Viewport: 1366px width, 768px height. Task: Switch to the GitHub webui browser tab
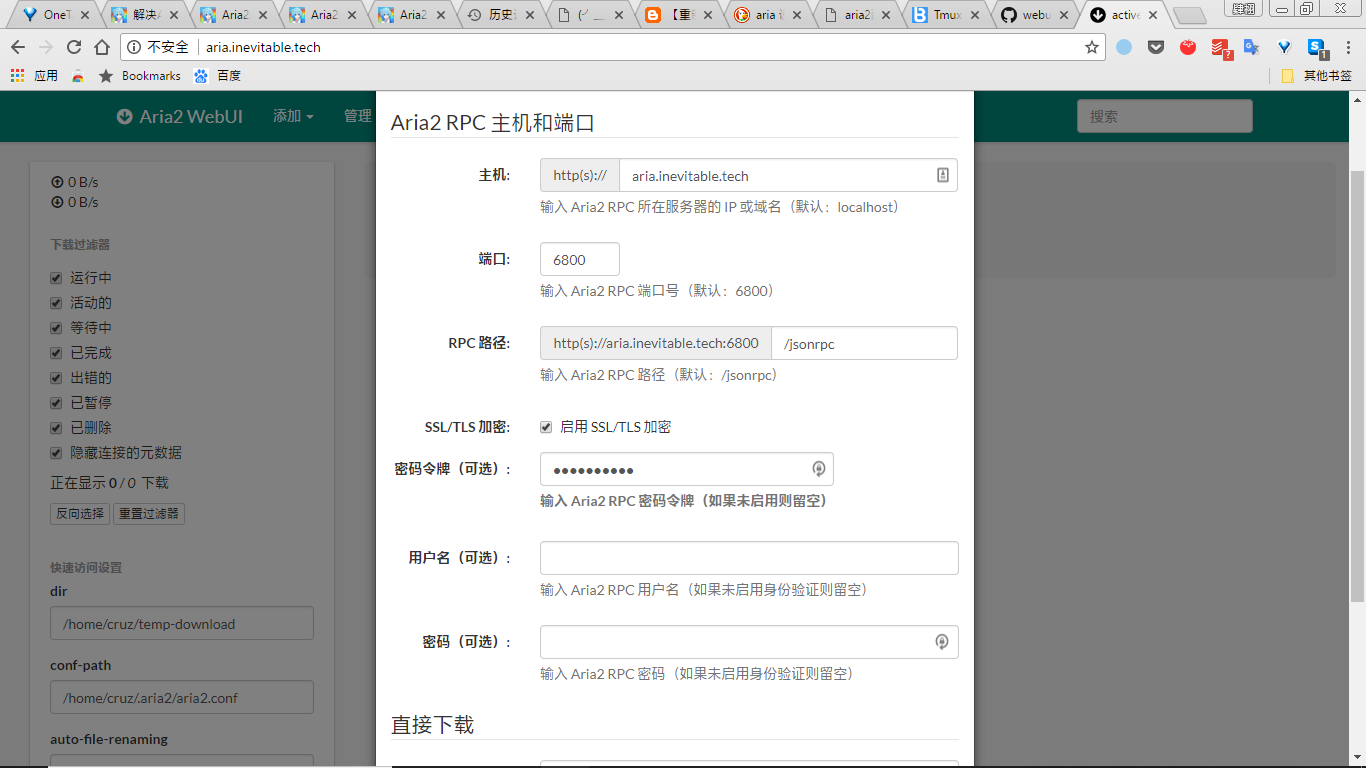[1034, 15]
